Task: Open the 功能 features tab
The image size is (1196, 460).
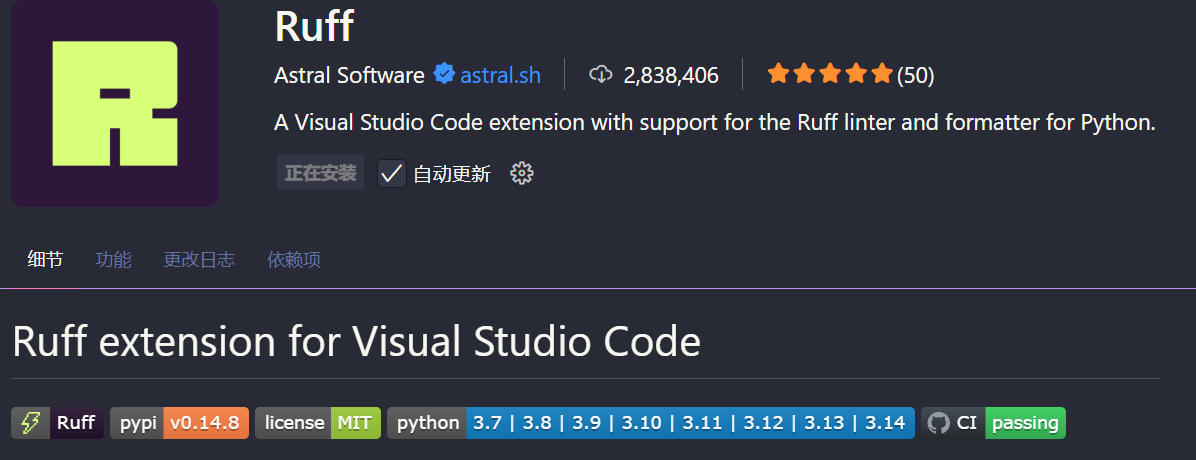Action: tap(113, 260)
